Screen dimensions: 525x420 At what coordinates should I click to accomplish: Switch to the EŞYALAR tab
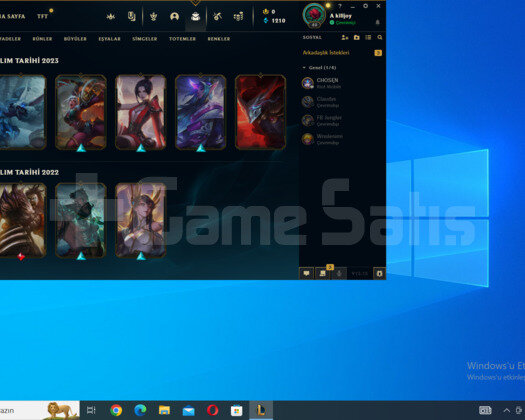[109, 39]
